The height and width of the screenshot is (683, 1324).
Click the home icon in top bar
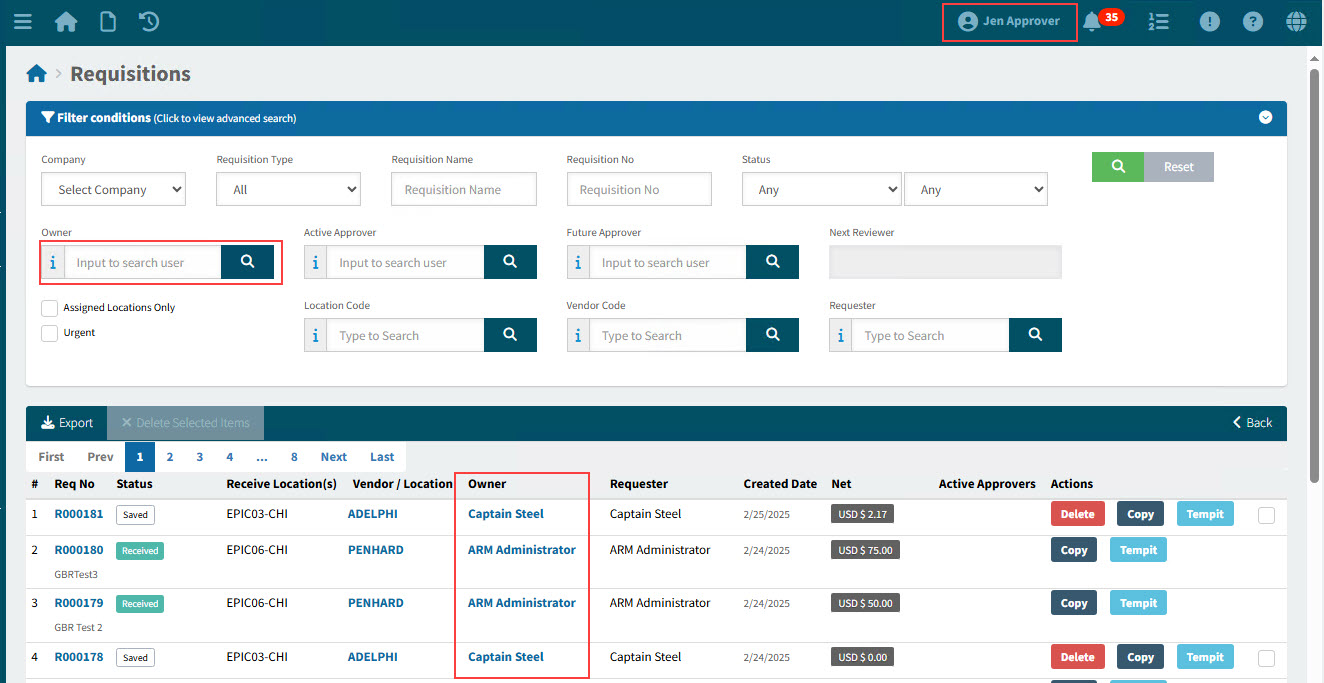(66, 21)
